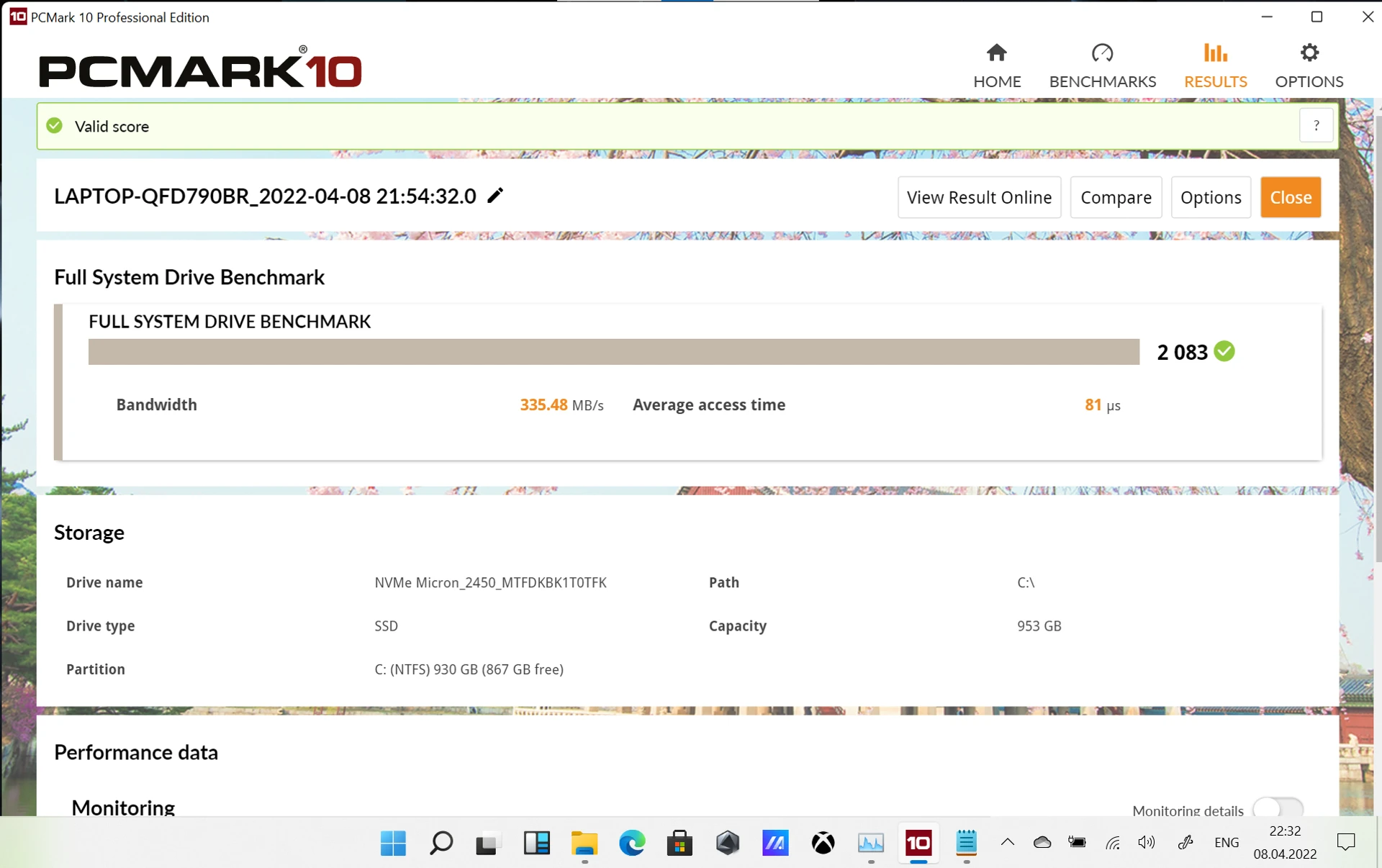Screen dimensions: 1382x868
Task: Click the help question mark button
Action: (x=1316, y=126)
